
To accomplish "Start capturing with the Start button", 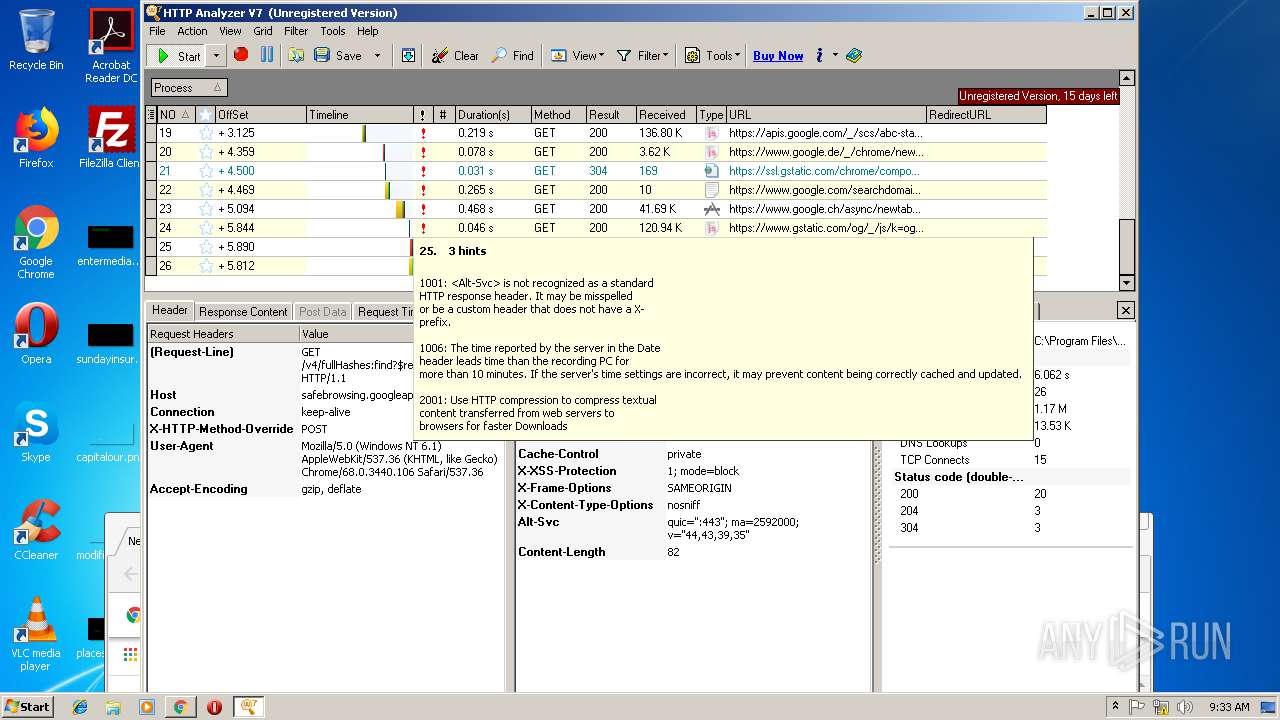I will (177, 56).
